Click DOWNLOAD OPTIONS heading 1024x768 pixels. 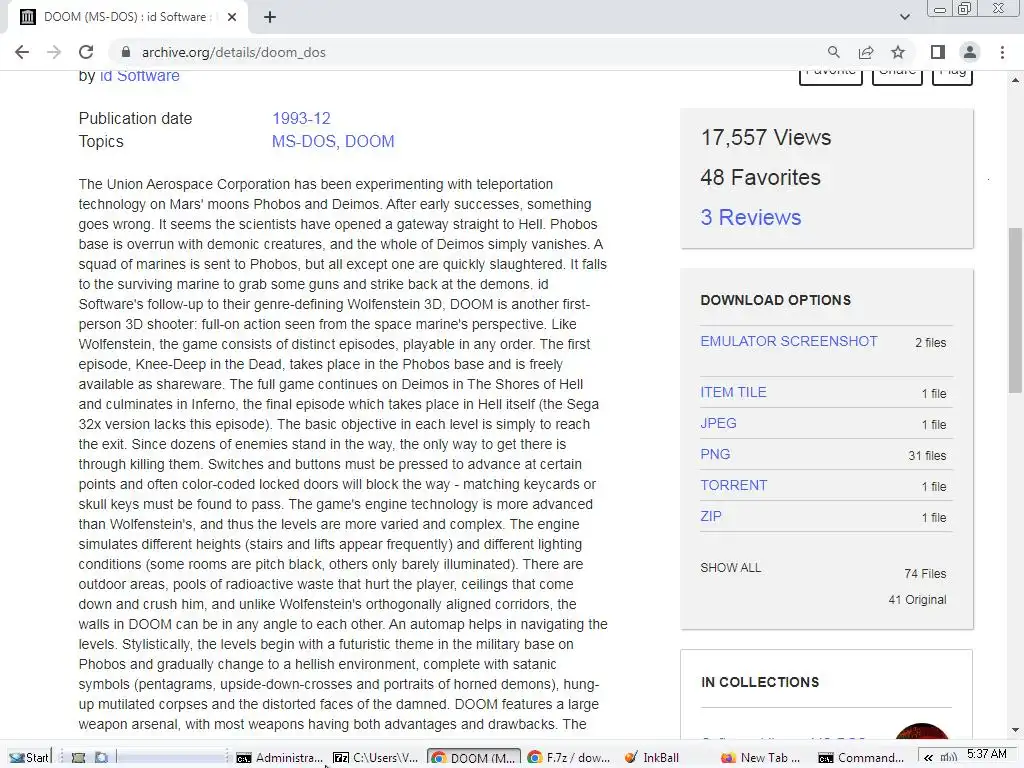click(x=775, y=300)
